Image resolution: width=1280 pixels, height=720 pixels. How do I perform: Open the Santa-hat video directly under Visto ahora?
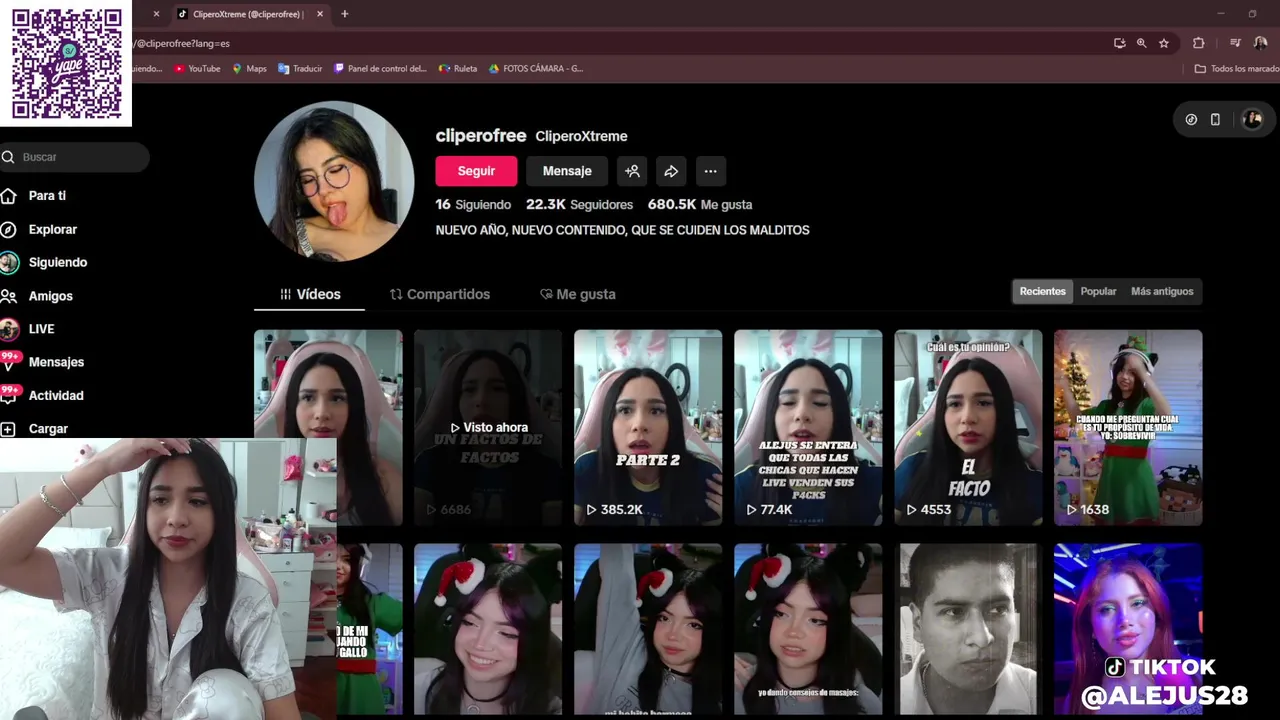pyautogui.click(x=488, y=630)
